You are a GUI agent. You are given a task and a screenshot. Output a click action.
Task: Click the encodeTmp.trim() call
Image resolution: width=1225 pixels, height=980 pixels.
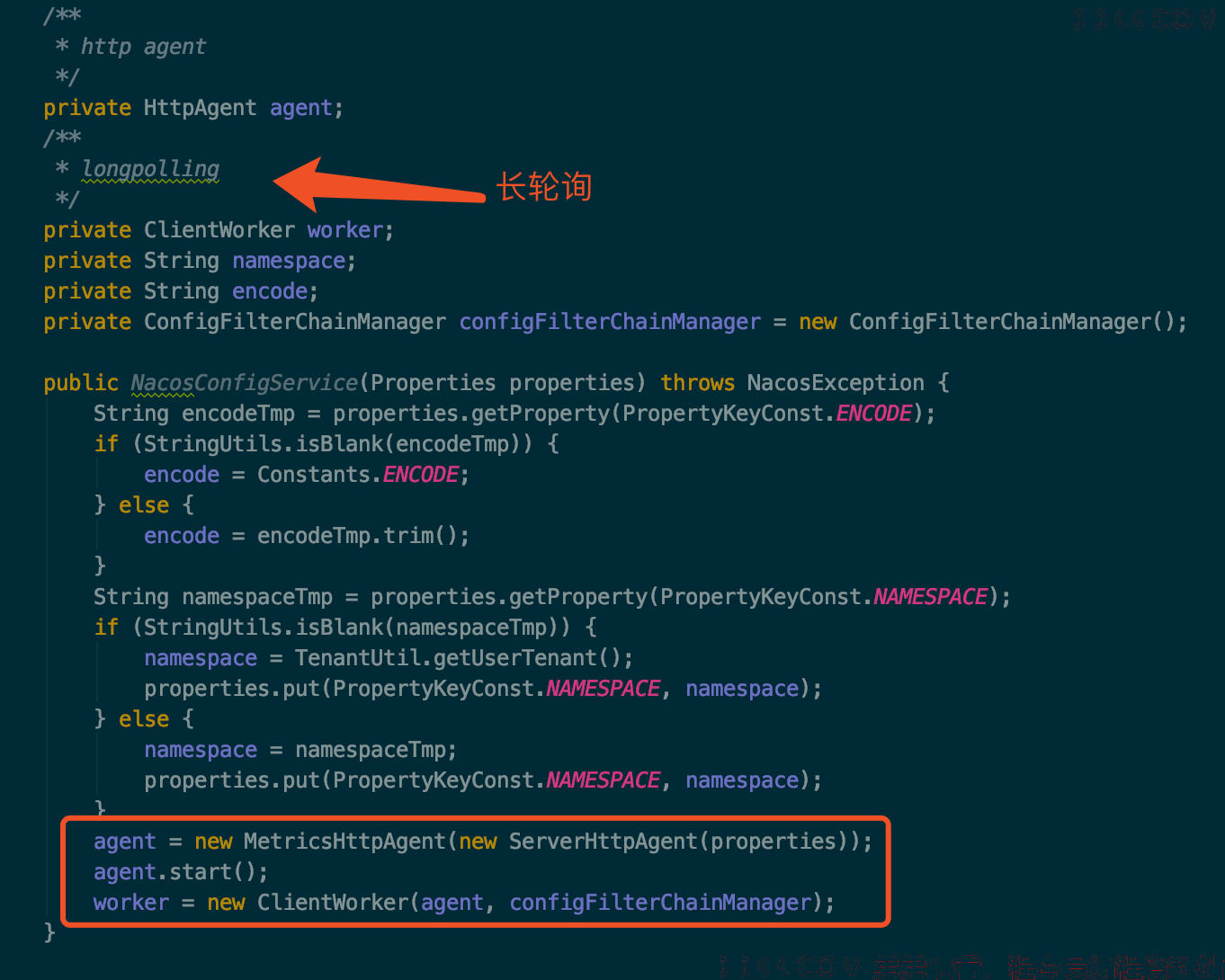coord(357,536)
